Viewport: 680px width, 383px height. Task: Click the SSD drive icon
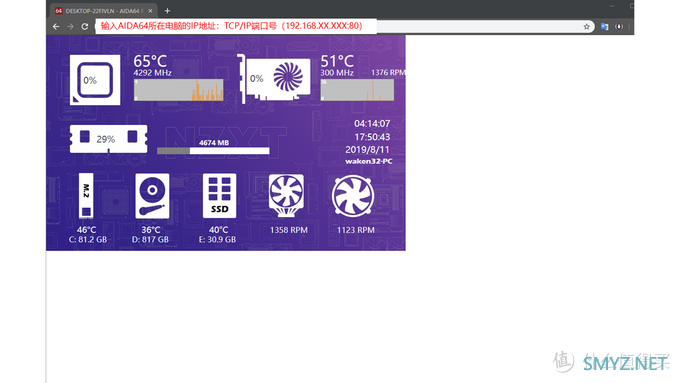[x=219, y=196]
